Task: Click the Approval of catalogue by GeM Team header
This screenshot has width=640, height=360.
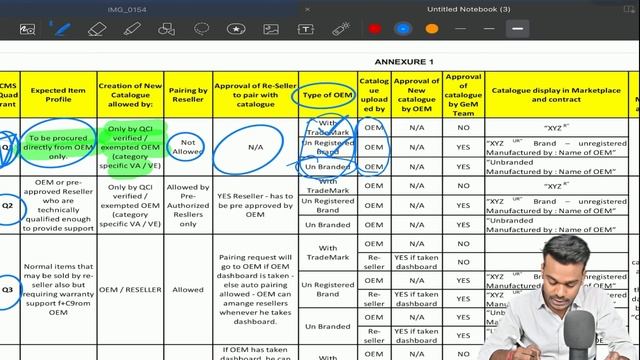Action: coord(463,95)
